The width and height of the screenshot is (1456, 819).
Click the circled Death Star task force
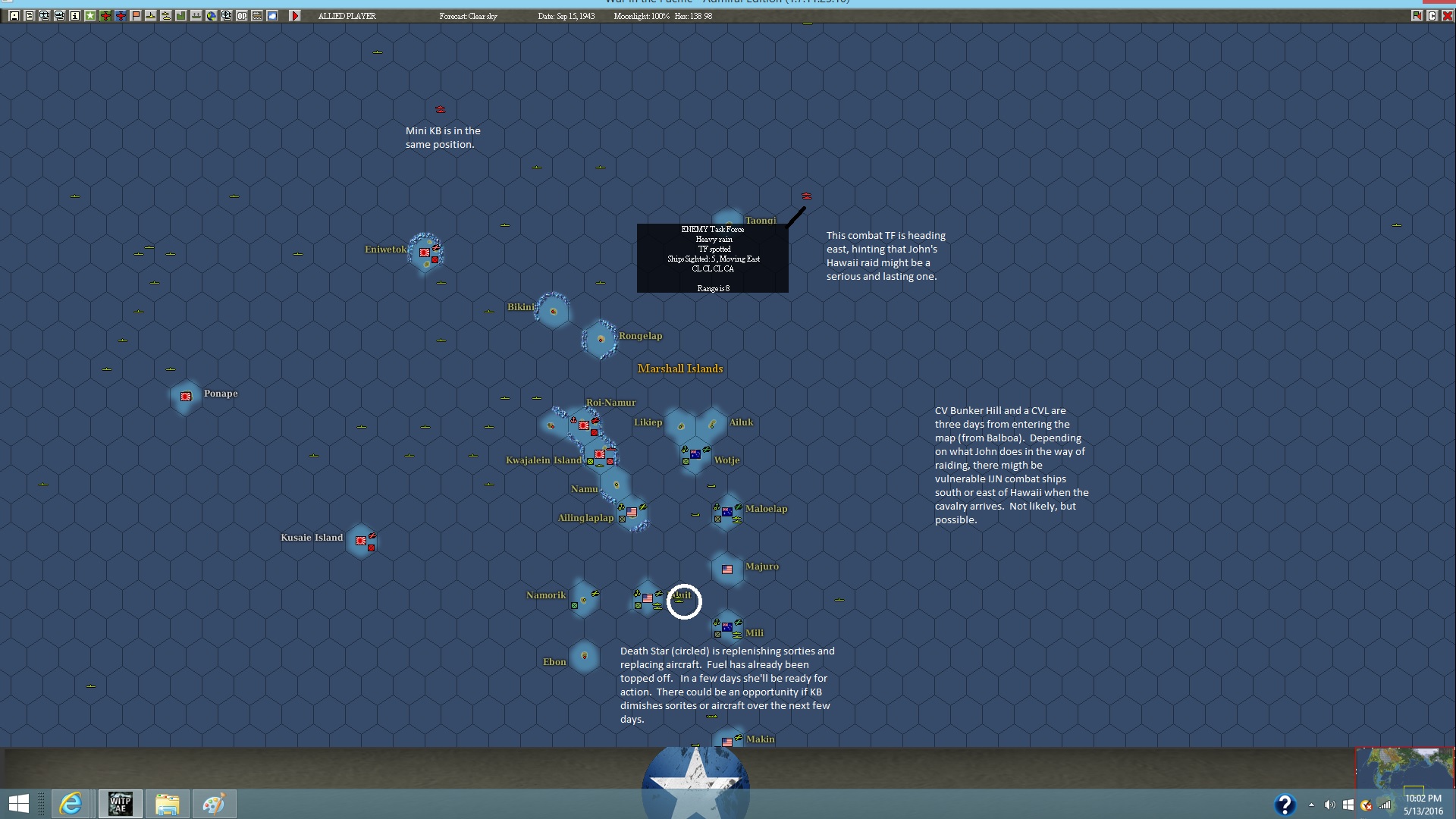[680, 601]
